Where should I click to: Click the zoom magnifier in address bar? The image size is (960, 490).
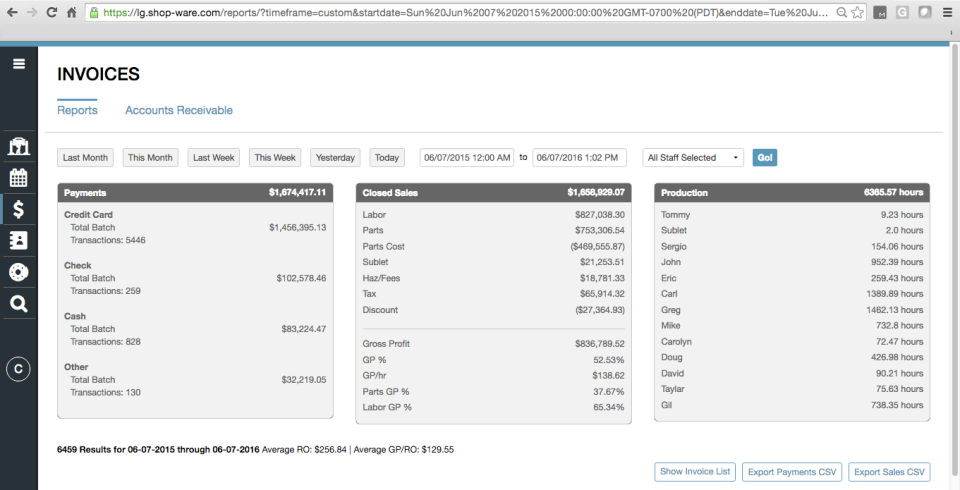(842, 12)
